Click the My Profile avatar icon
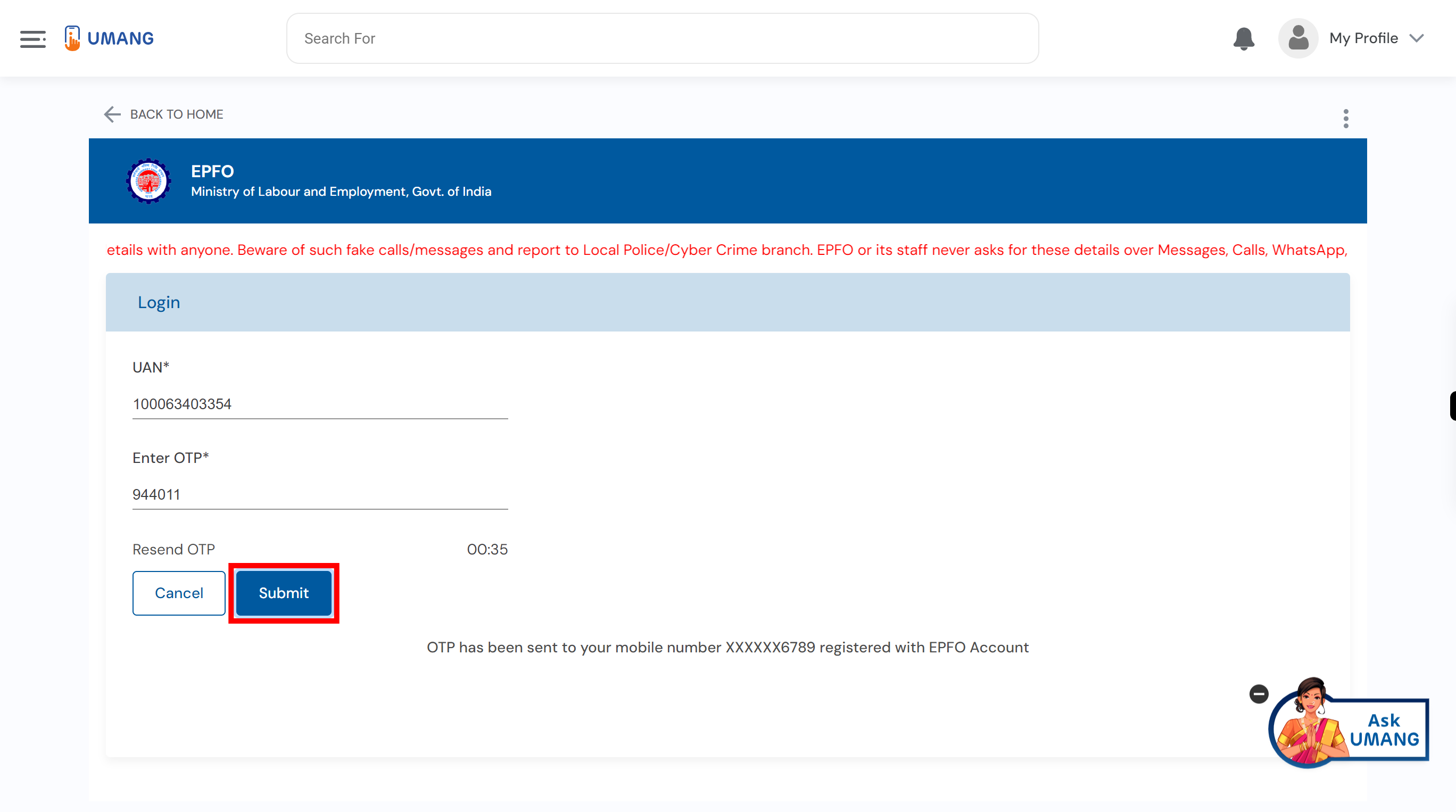The height and width of the screenshot is (812, 1456). coord(1297,38)
